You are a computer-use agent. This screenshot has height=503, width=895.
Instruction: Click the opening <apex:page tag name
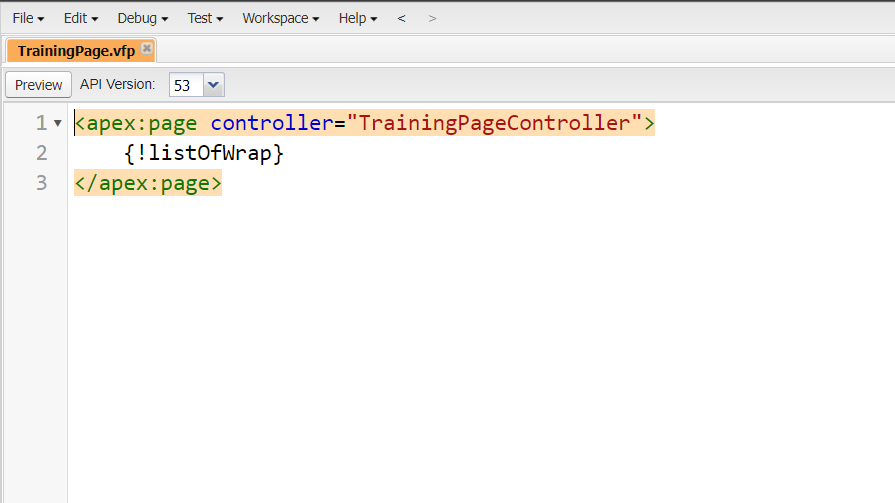(x=142, y=123)
